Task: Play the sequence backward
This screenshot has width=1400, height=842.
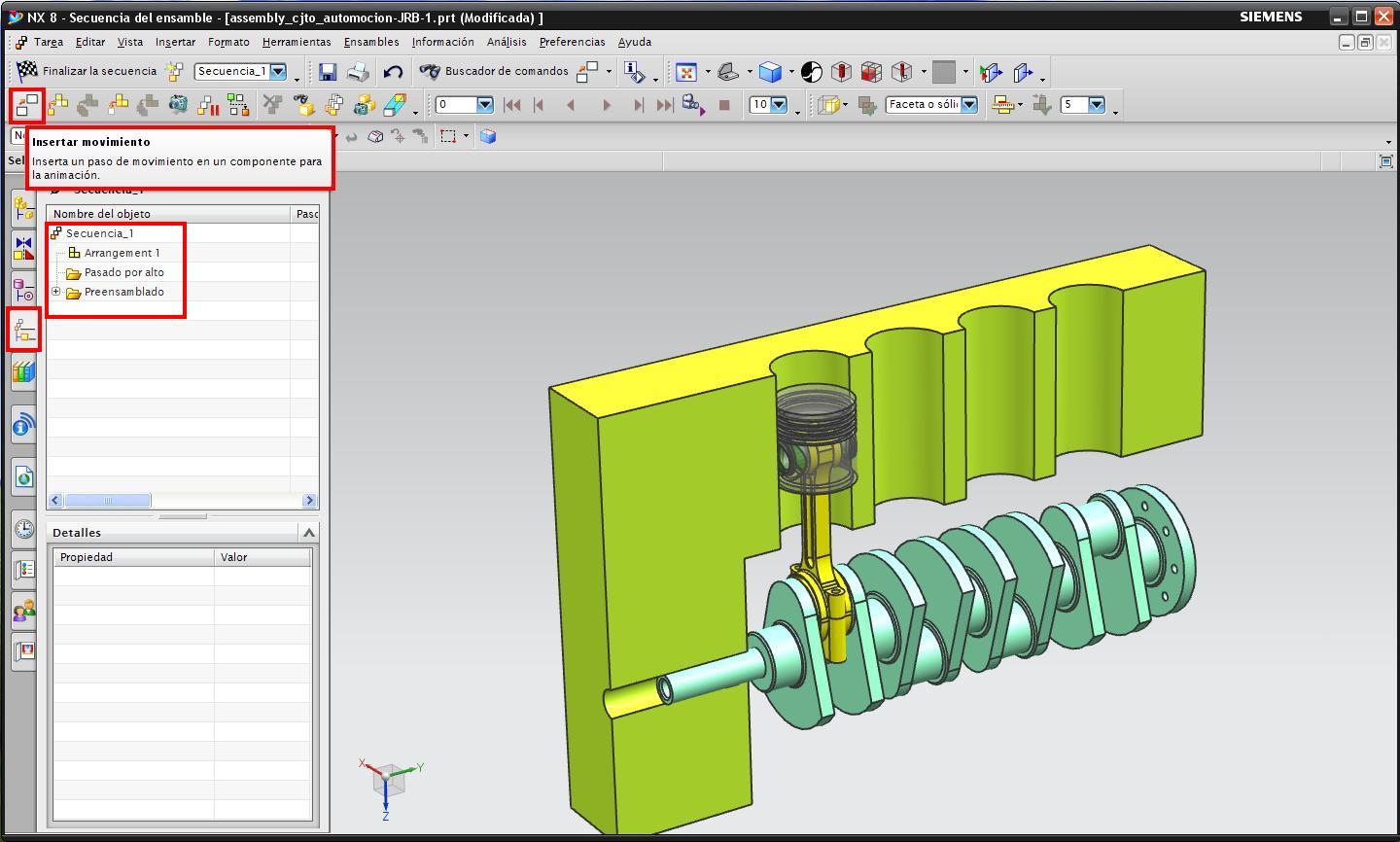Action: pyautogui.click(x=571, y=105)
